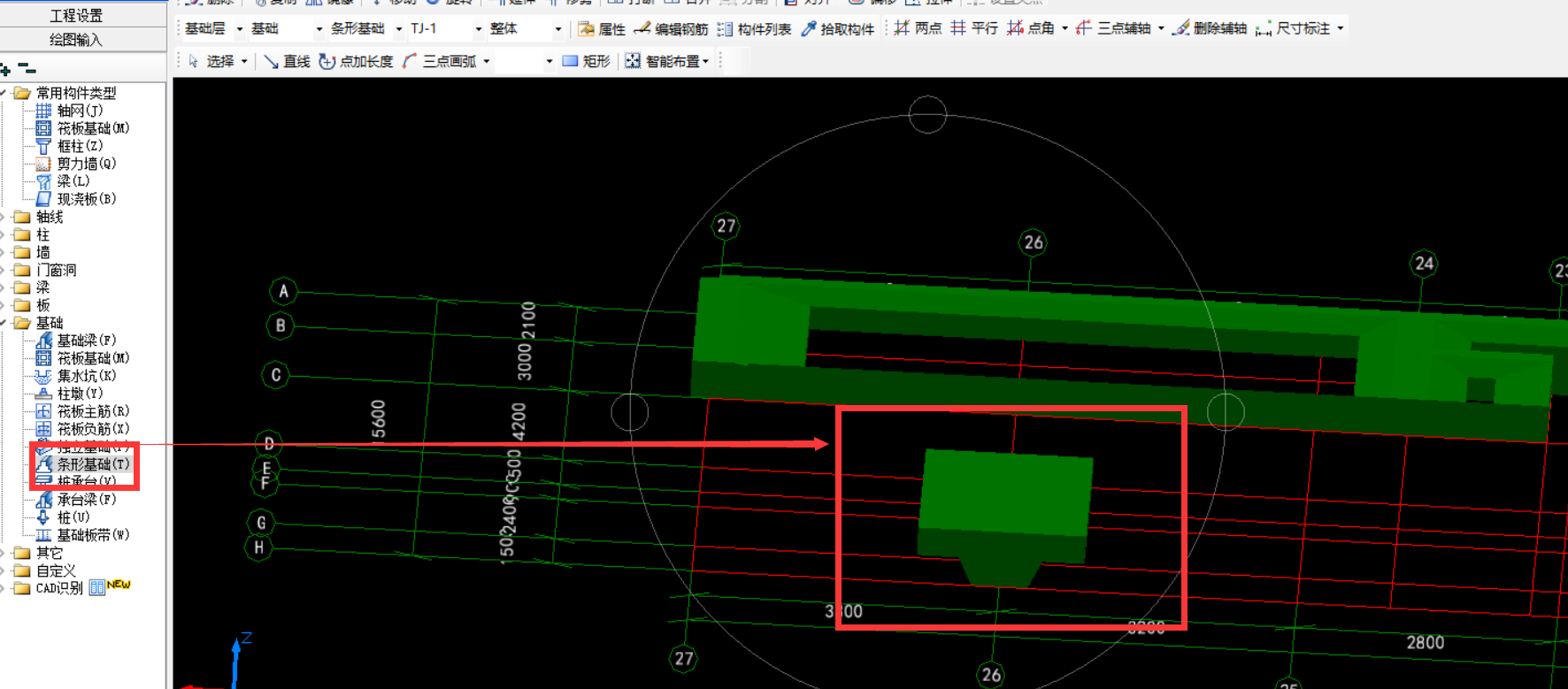Select 现浇板(B) in the component tree
Image resolution: width=1568 pixels, height=689 pixels.
(x=76, y=199)
